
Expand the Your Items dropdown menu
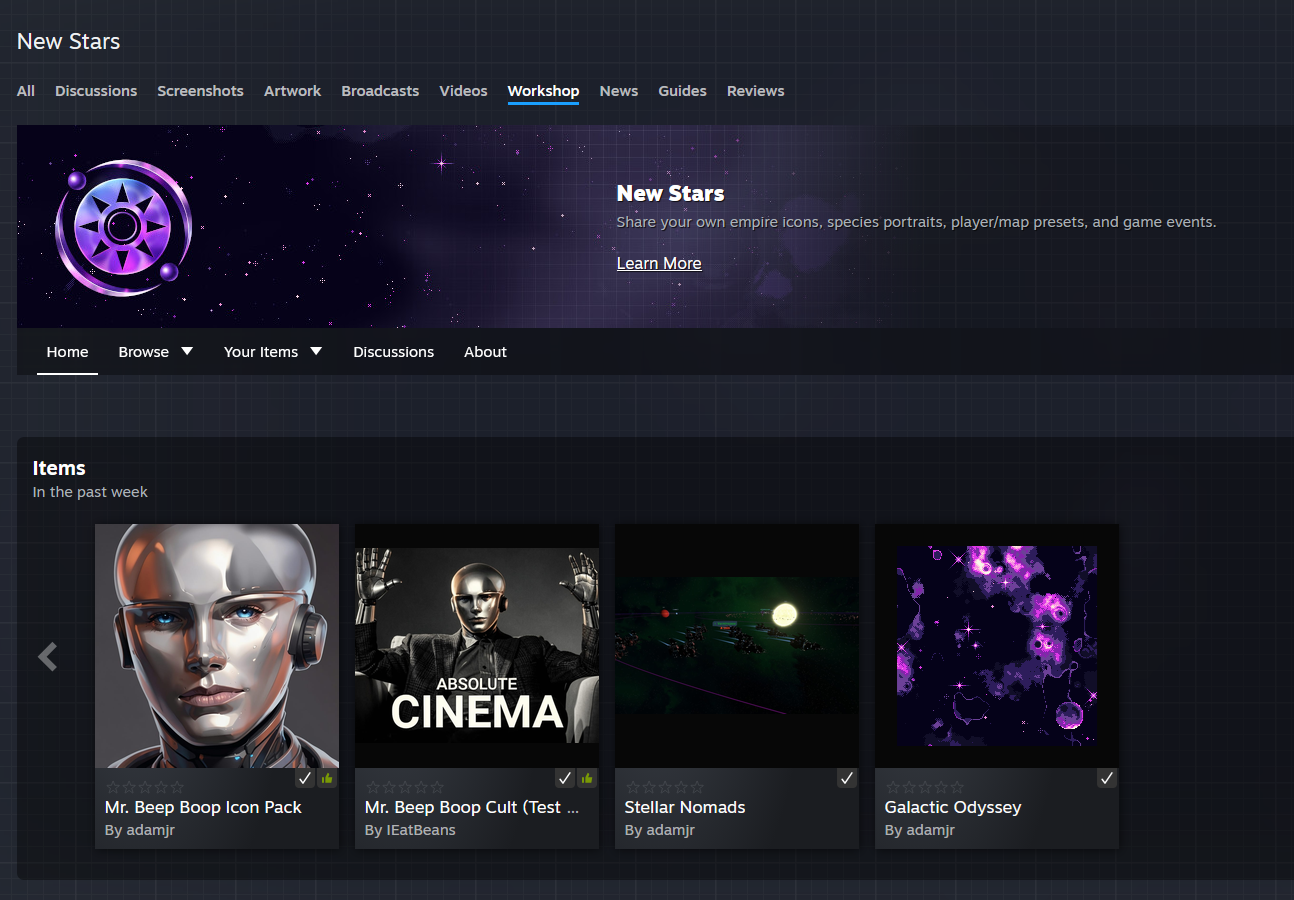(x=273, y=352)
